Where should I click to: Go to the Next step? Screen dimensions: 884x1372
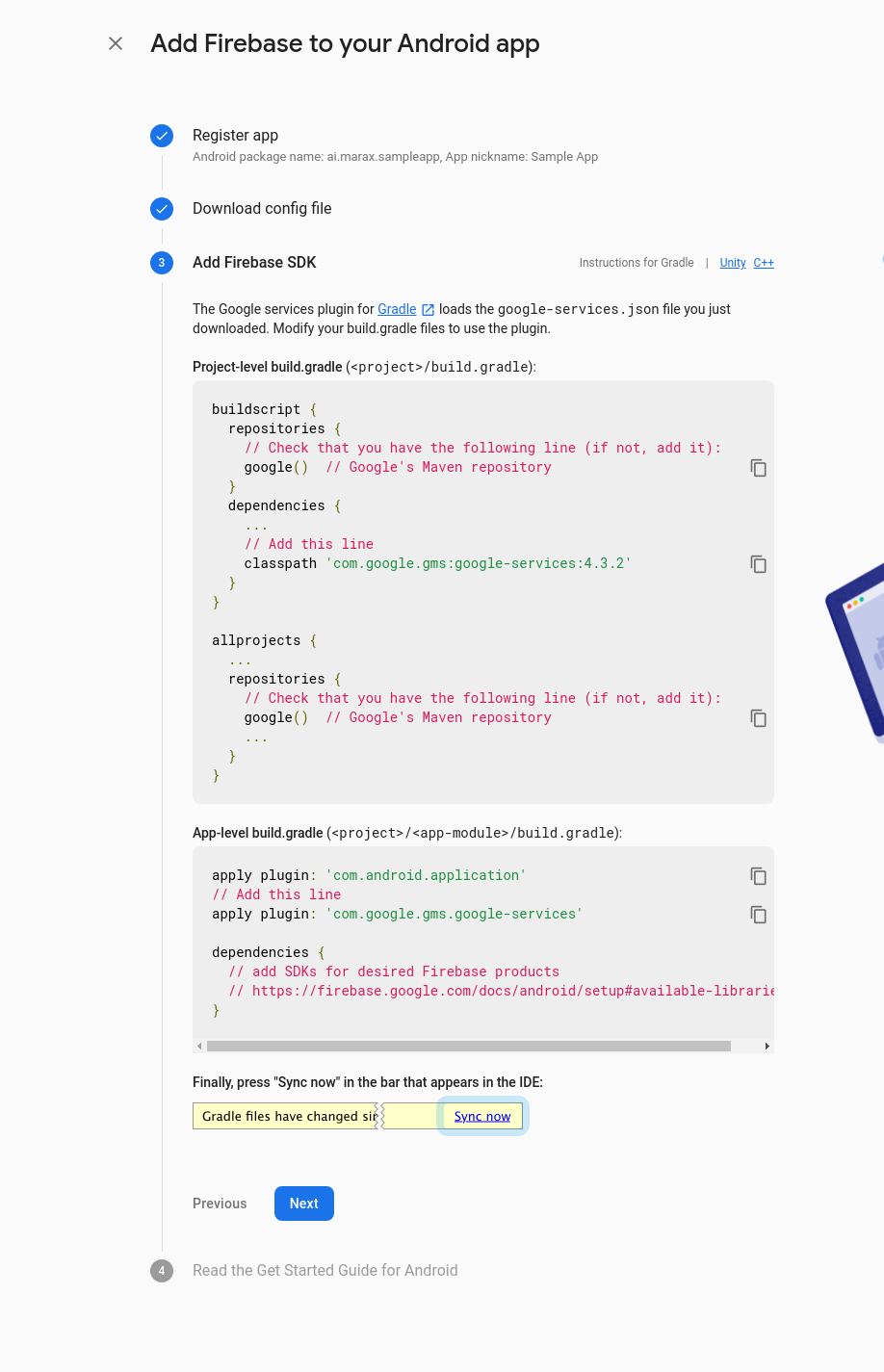(x=304, y=1204)
